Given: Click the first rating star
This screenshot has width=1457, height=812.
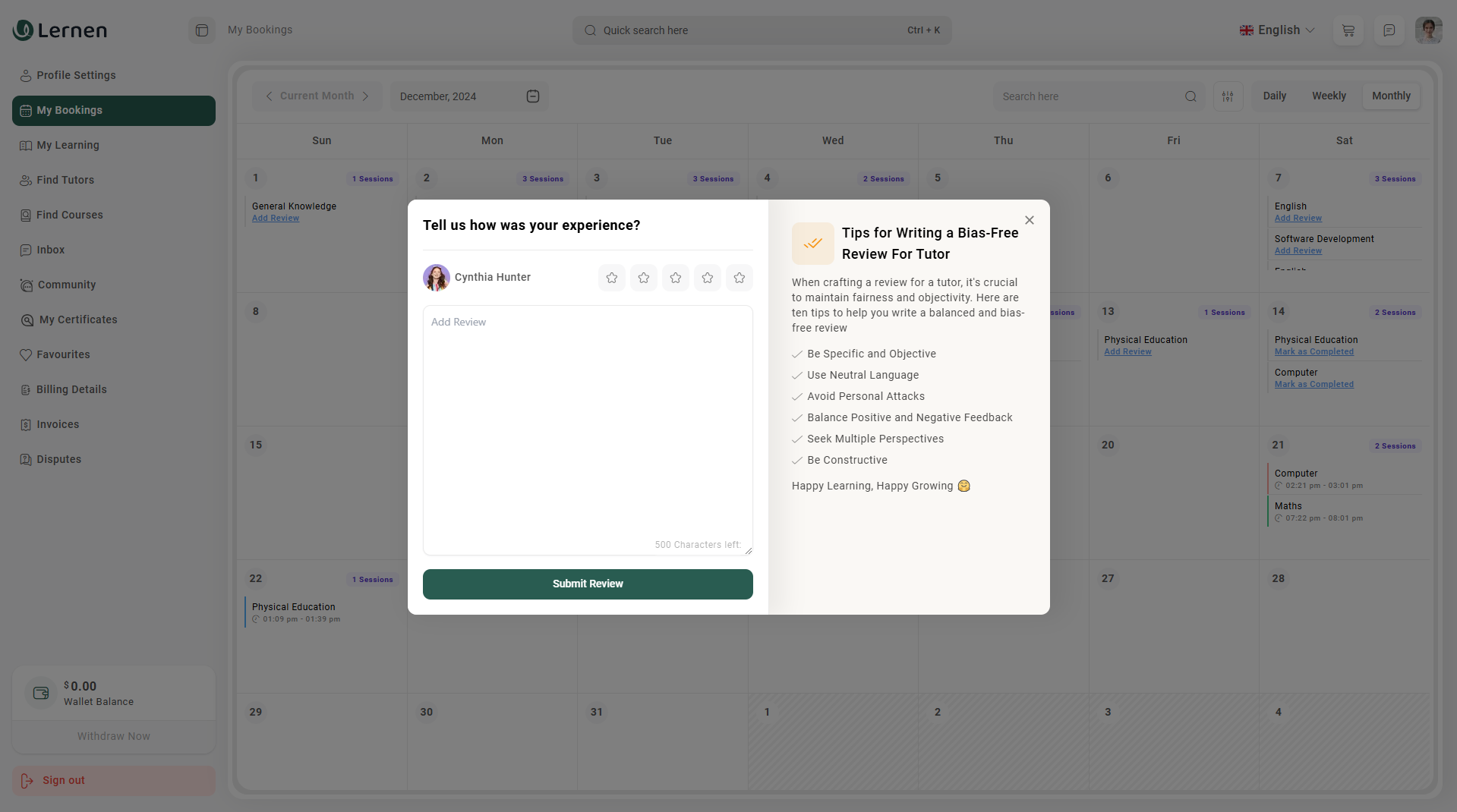Looking at the screenshot, I should 611,278.
